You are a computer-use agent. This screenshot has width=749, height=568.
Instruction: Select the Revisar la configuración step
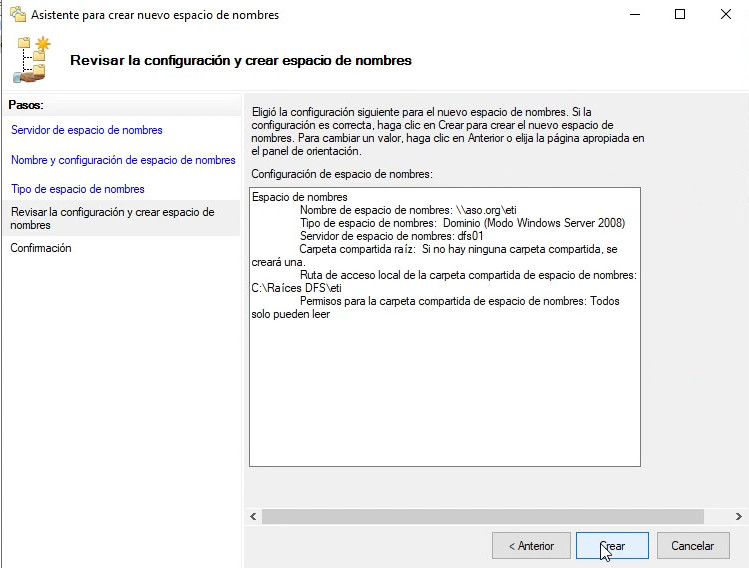(112, 218)
